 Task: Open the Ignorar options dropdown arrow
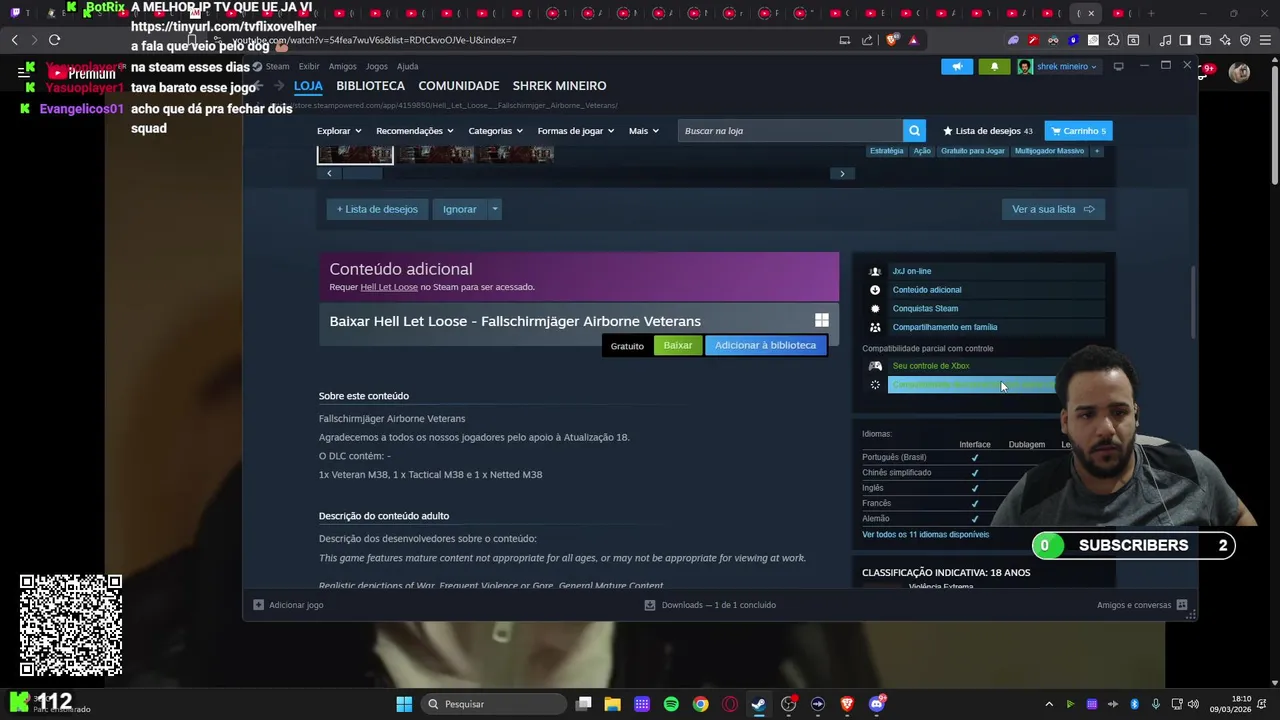pyautogui.click(x=494, y=209)
